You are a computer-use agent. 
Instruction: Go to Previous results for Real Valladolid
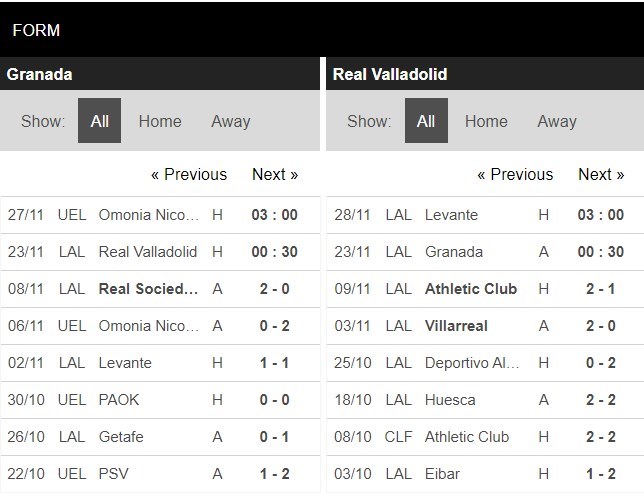tap(515, 174)
